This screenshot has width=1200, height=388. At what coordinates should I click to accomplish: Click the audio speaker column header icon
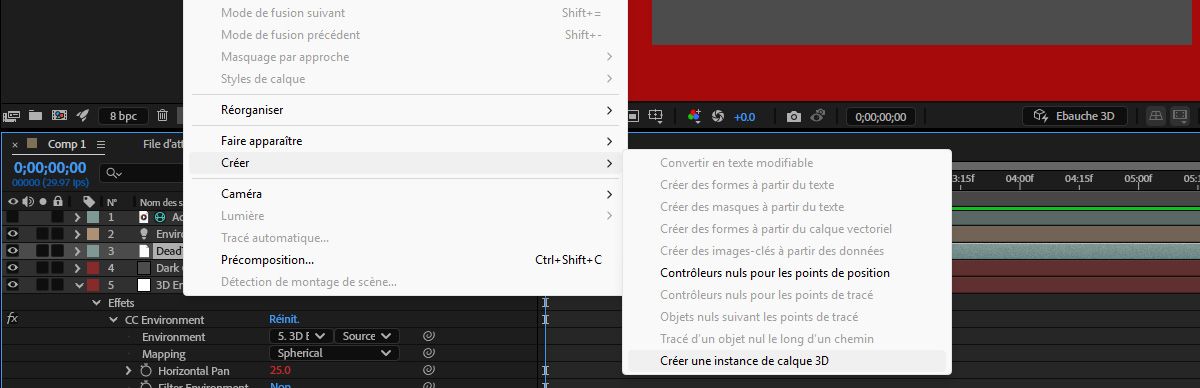(x=28, y=201)
